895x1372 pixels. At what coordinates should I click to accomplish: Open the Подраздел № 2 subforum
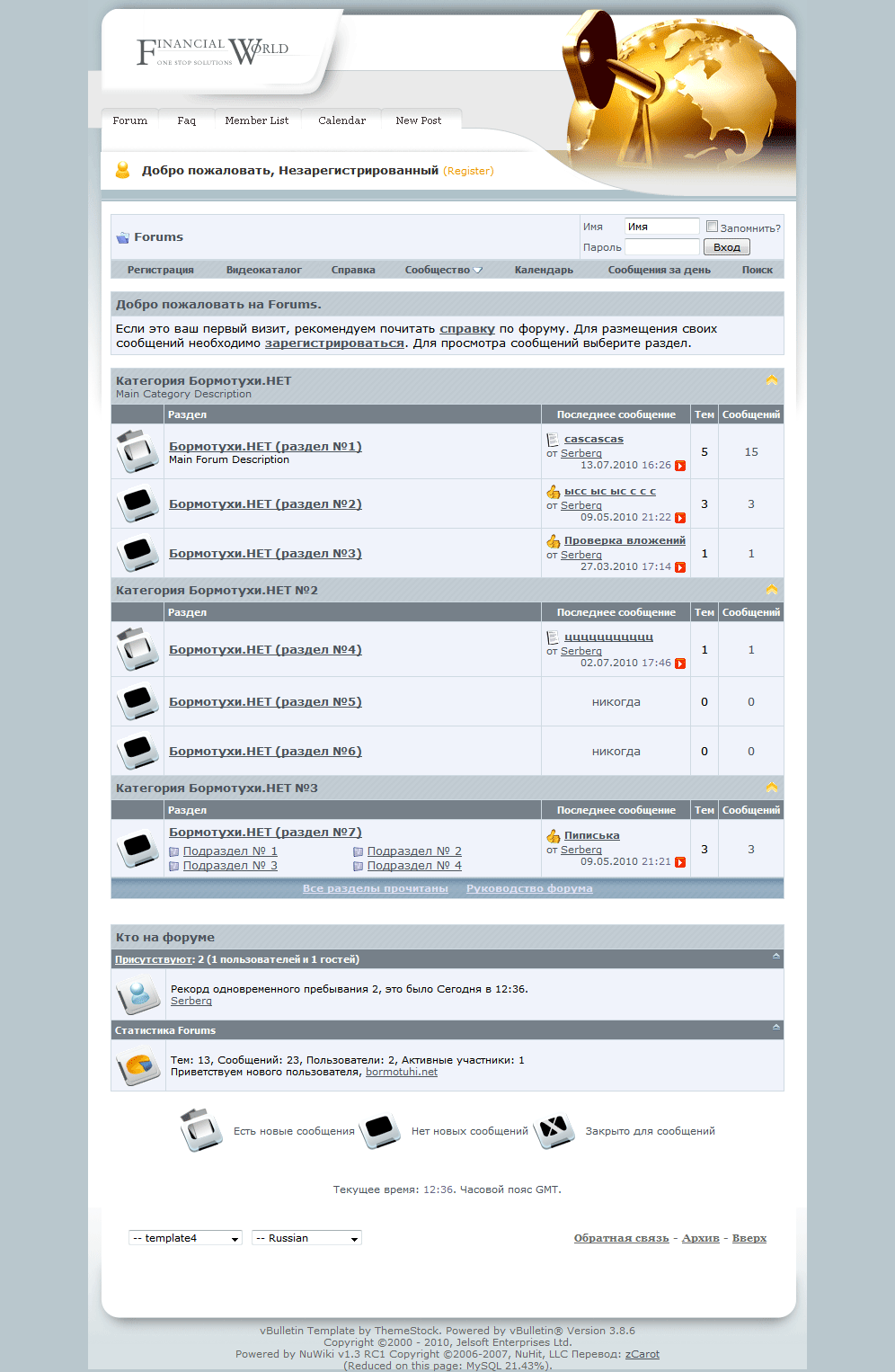(x=414, y=851)
